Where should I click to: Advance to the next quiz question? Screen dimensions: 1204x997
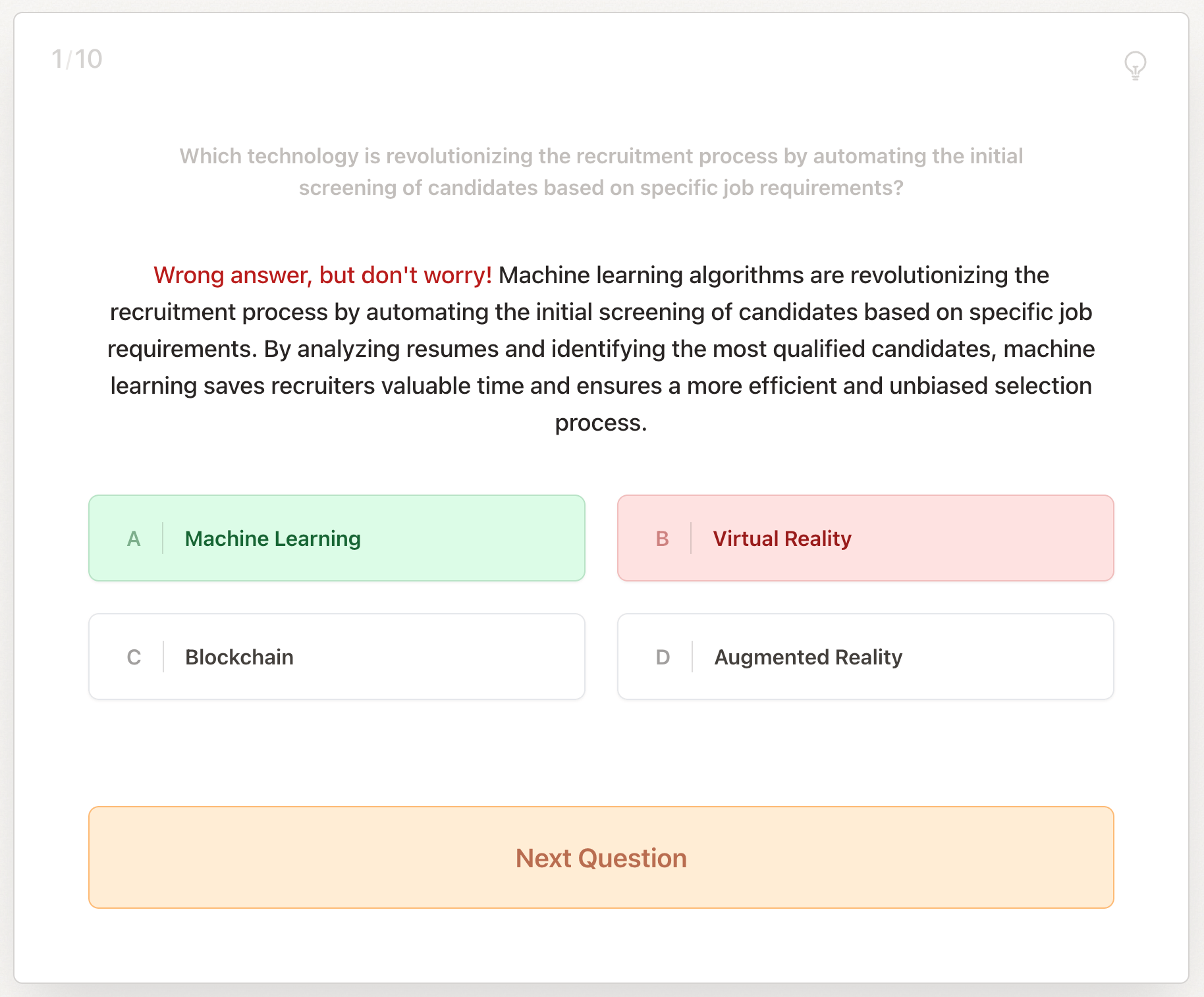coord(601,857)
